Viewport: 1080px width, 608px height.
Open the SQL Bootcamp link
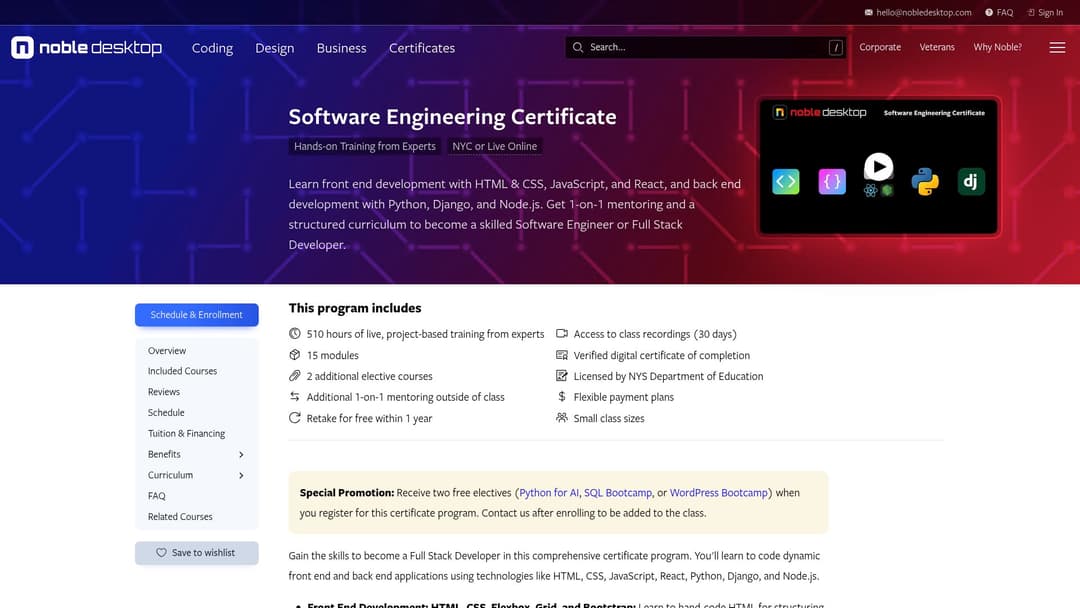pos(618,493)
